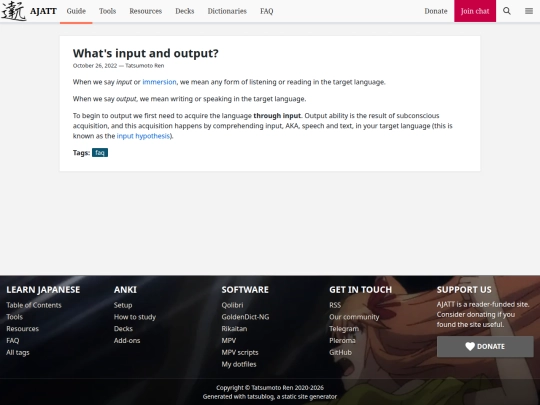The height and width of the screenshot is (405, 540).
Task: Click the LEARN JAPANESE footer heading
Action: 43,290
